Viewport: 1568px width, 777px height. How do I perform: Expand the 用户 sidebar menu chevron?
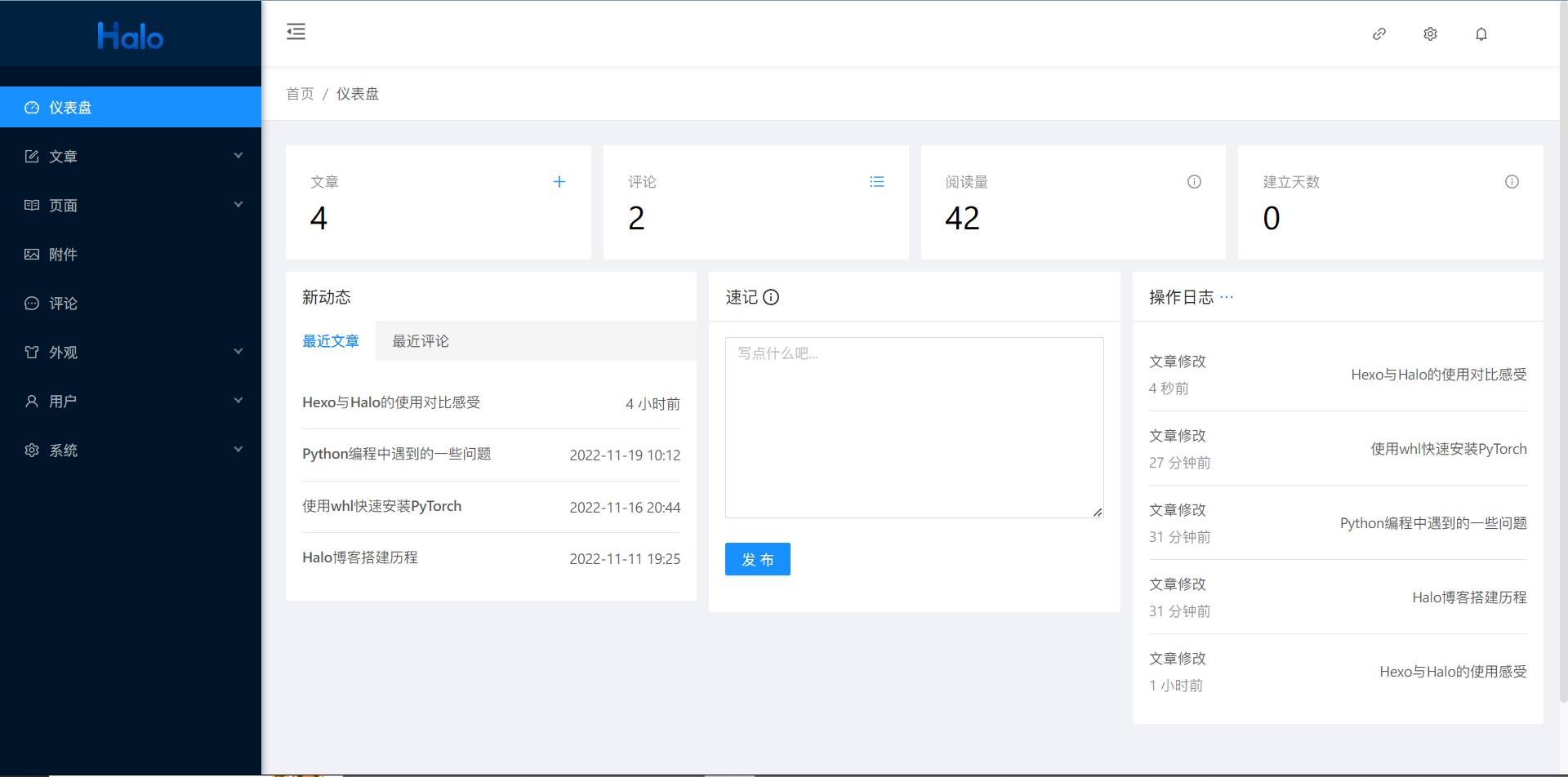[238, 401]
